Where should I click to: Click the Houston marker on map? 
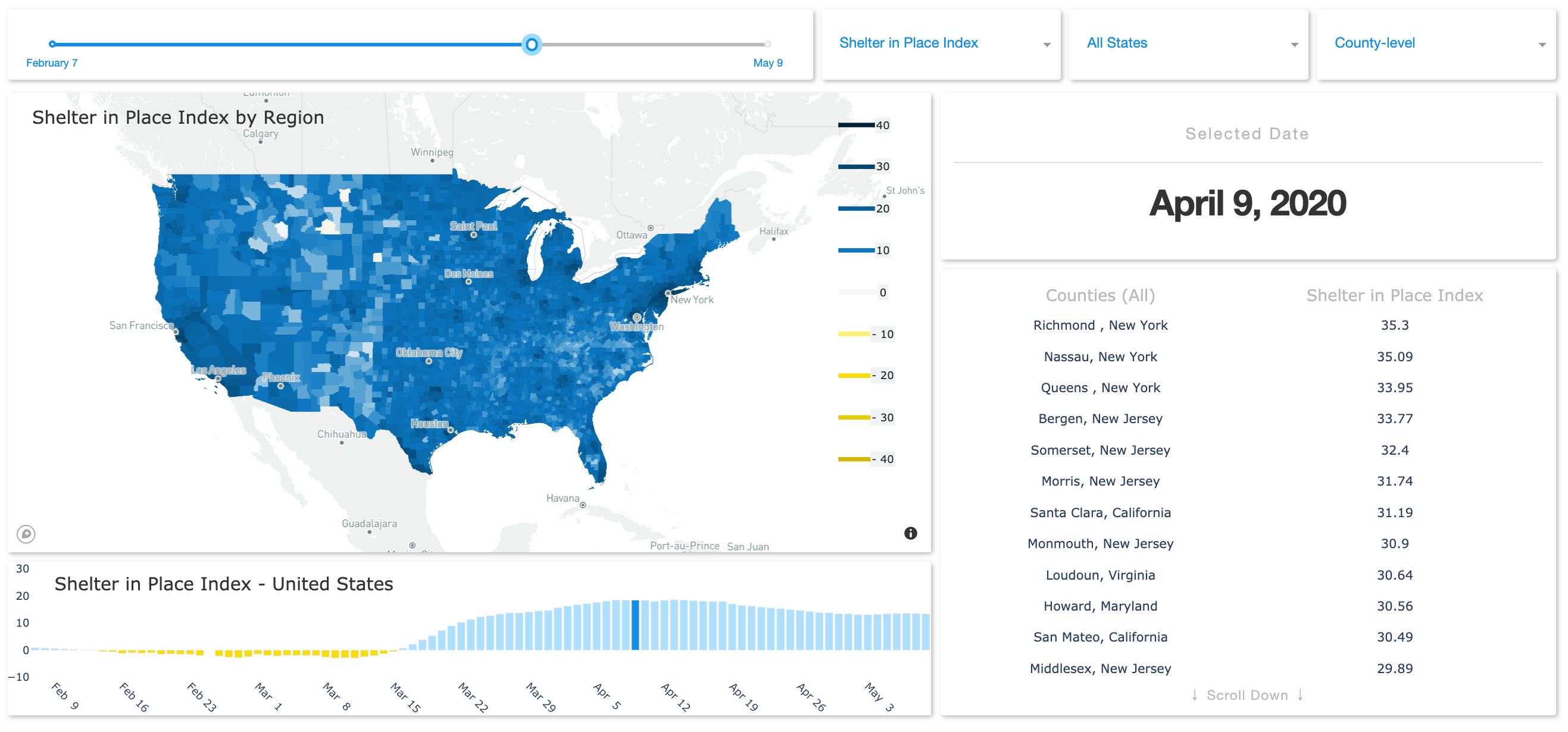tap(450, 430)
